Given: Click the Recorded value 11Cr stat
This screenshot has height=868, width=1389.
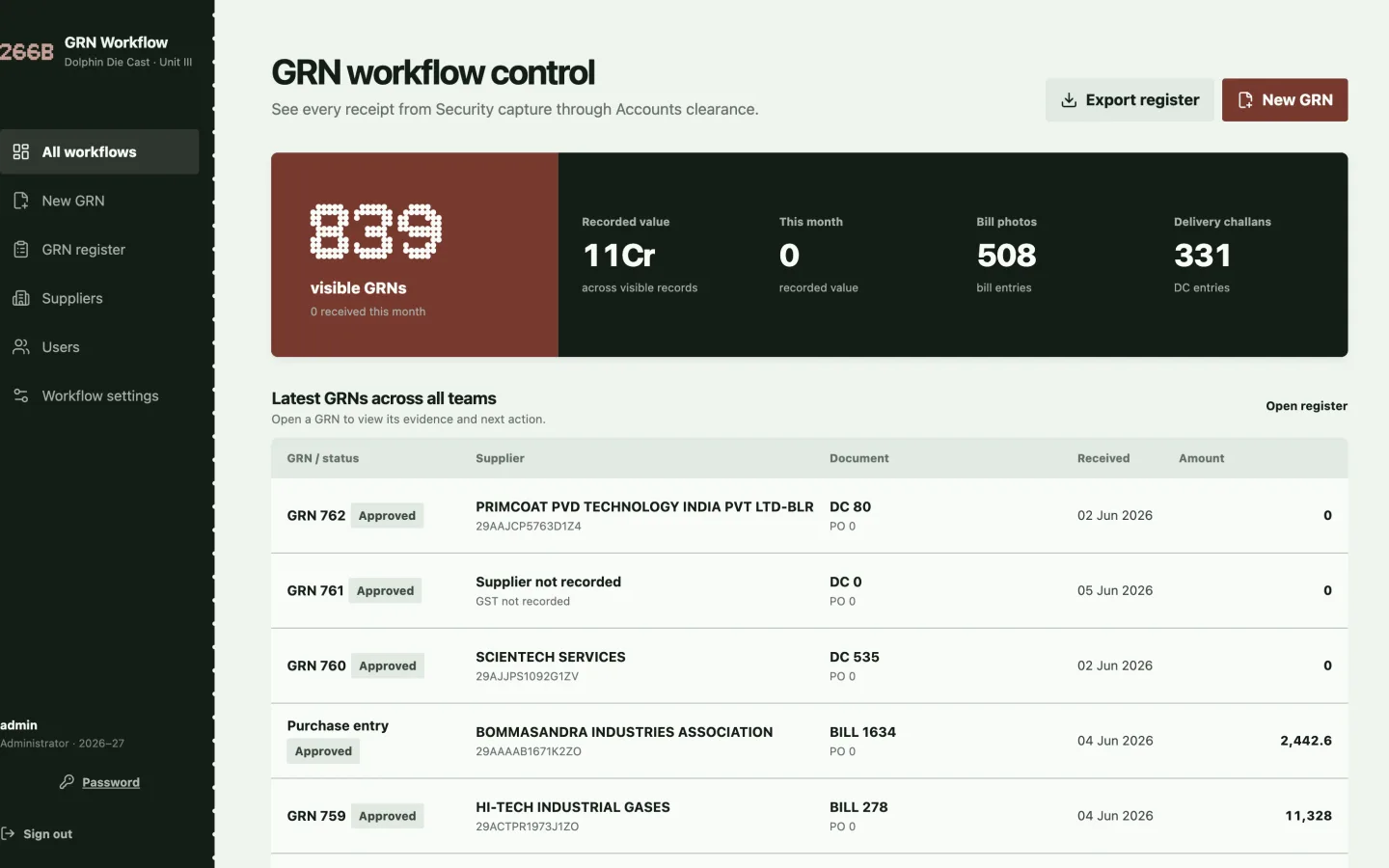Looking at the screenshot, I should coord(640,255).
